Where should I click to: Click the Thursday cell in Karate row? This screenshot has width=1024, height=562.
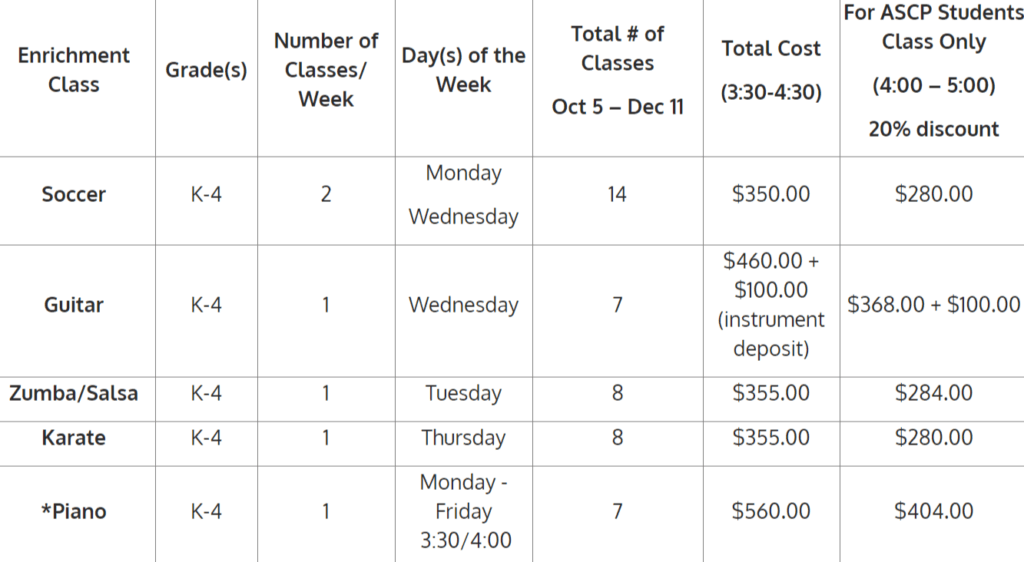point(463,438)
